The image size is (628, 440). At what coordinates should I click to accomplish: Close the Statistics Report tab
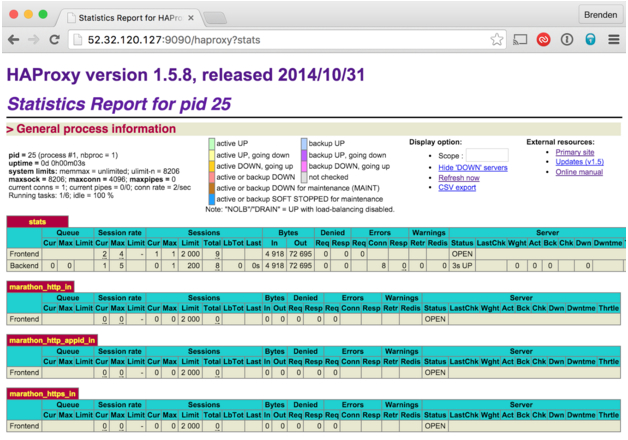(191, 18)
